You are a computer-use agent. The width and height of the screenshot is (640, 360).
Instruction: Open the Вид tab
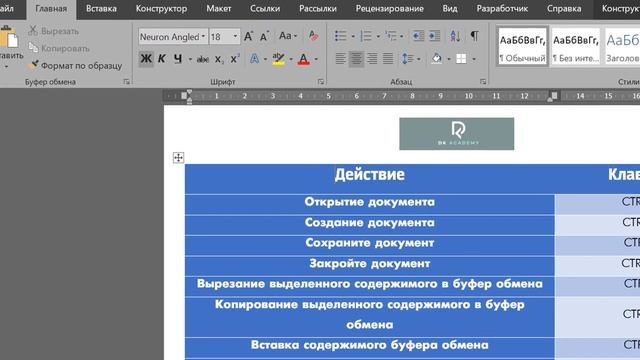(450, 9)
